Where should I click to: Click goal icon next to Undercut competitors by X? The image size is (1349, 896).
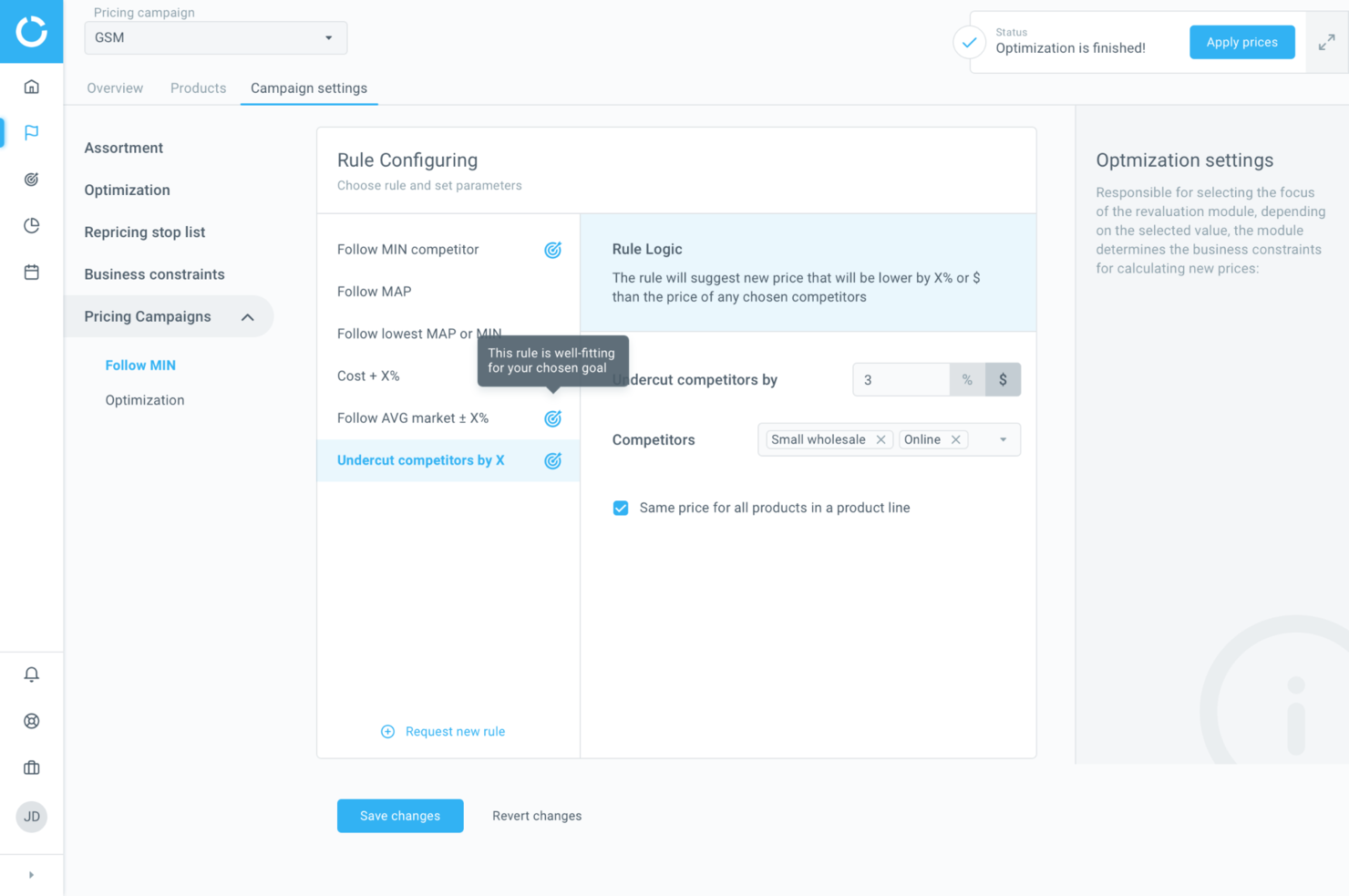552,460
